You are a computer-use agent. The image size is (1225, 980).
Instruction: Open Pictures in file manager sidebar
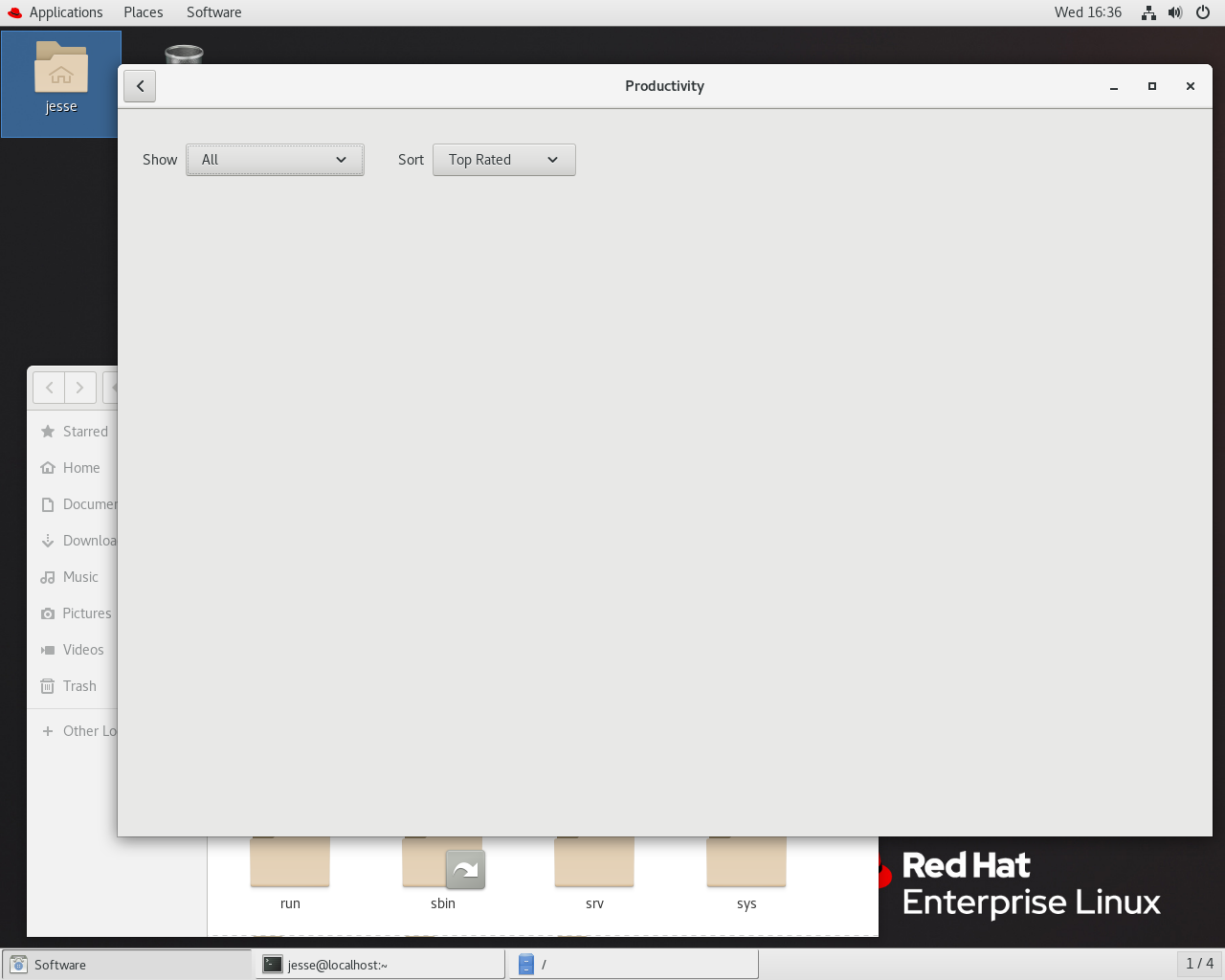(x=73, y=613)
